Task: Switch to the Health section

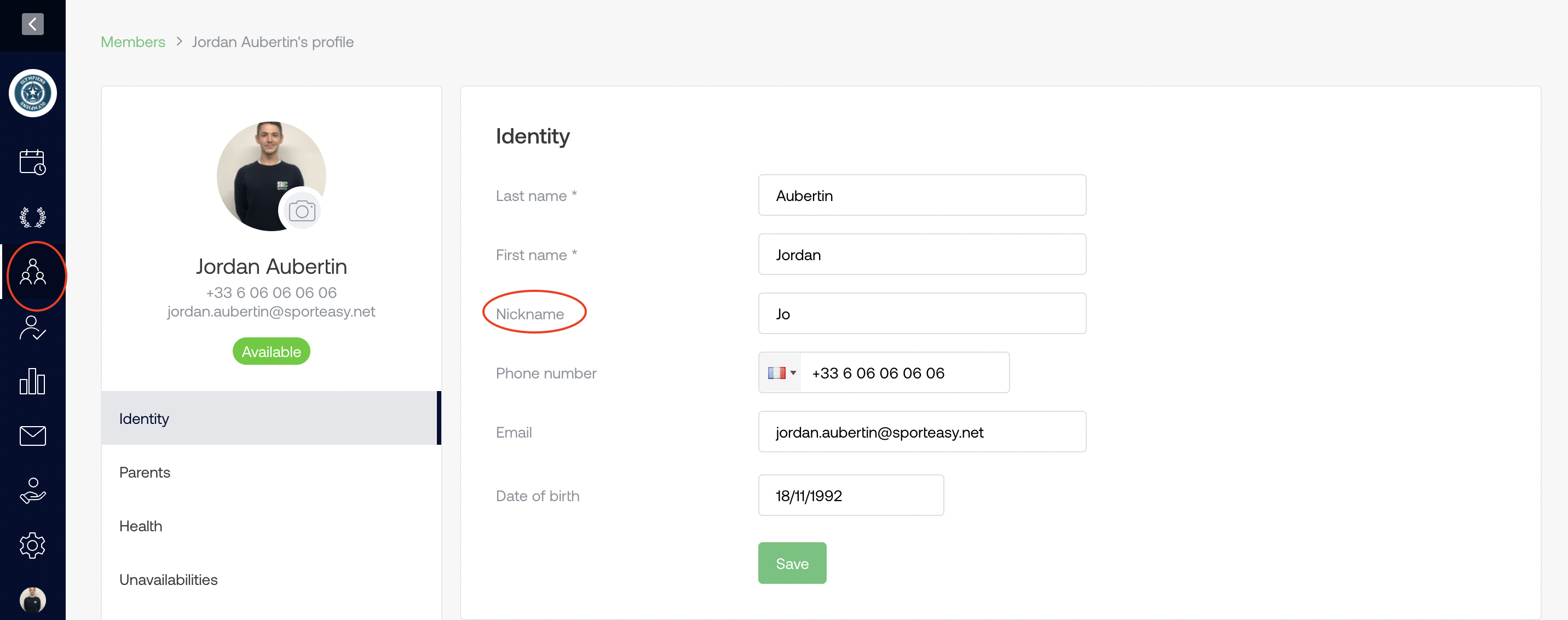Action: 141,526
